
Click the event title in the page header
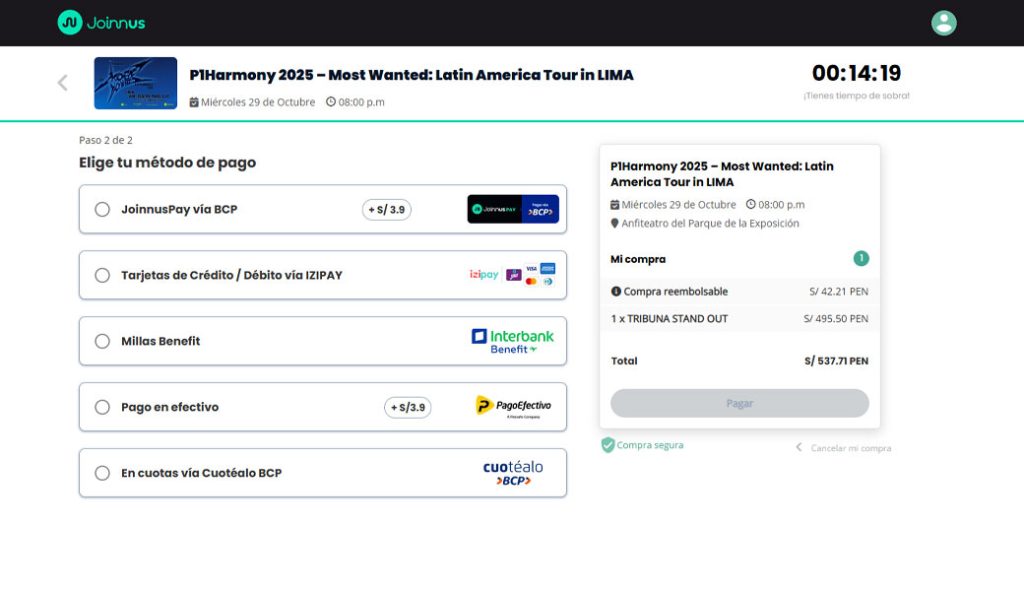tap(411, 75)
